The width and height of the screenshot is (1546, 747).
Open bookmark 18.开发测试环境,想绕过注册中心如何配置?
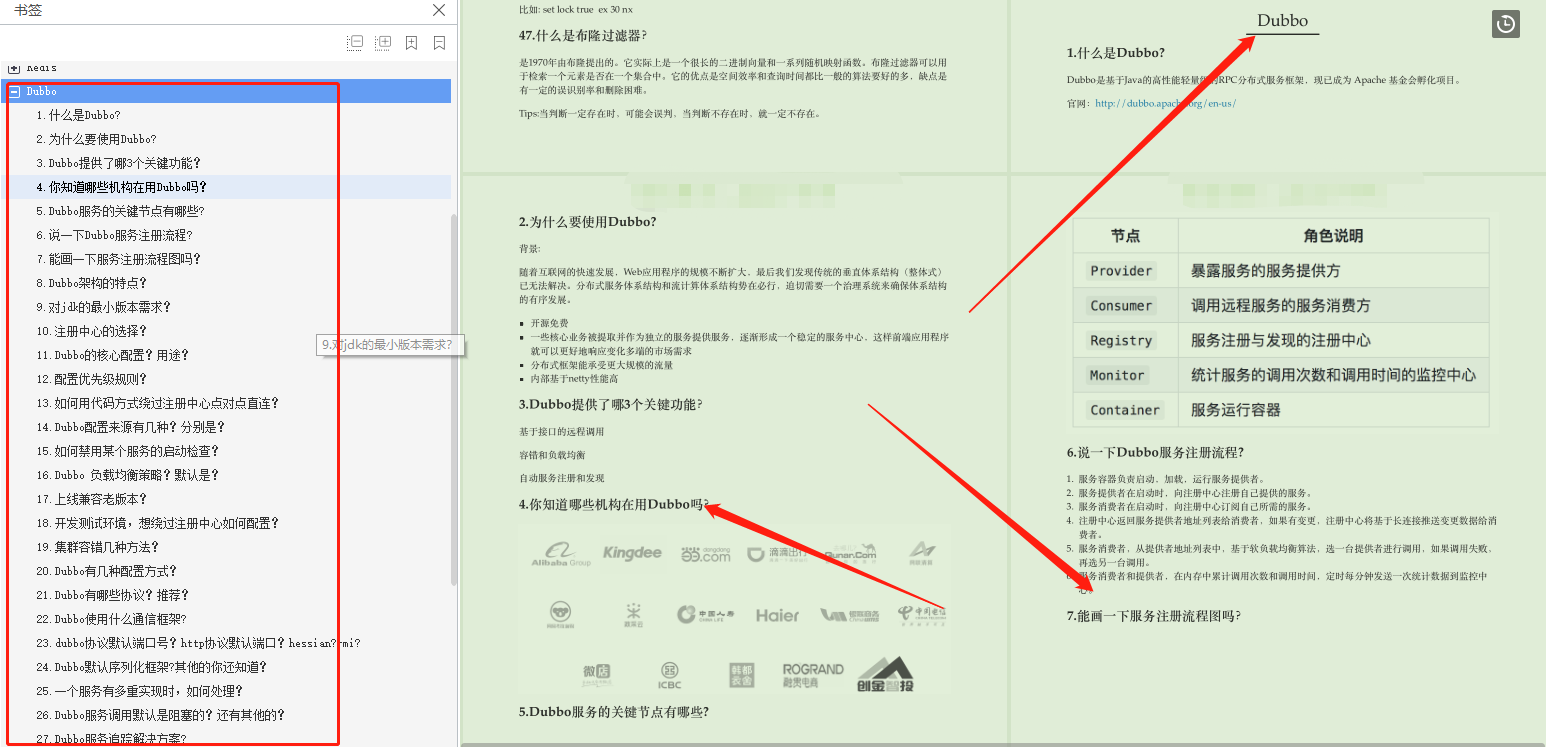(x=158, y=523)
